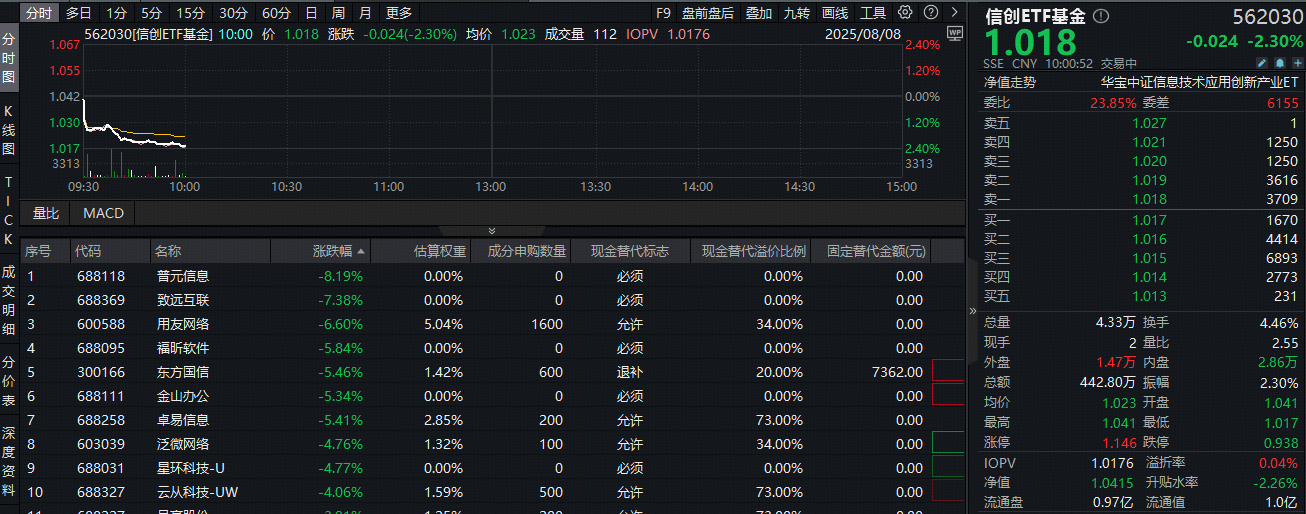The height and width of the screenshot is (514, 1306).
Task: Sort by 涨跌幅 column header
Action: (x=338, y=251)
